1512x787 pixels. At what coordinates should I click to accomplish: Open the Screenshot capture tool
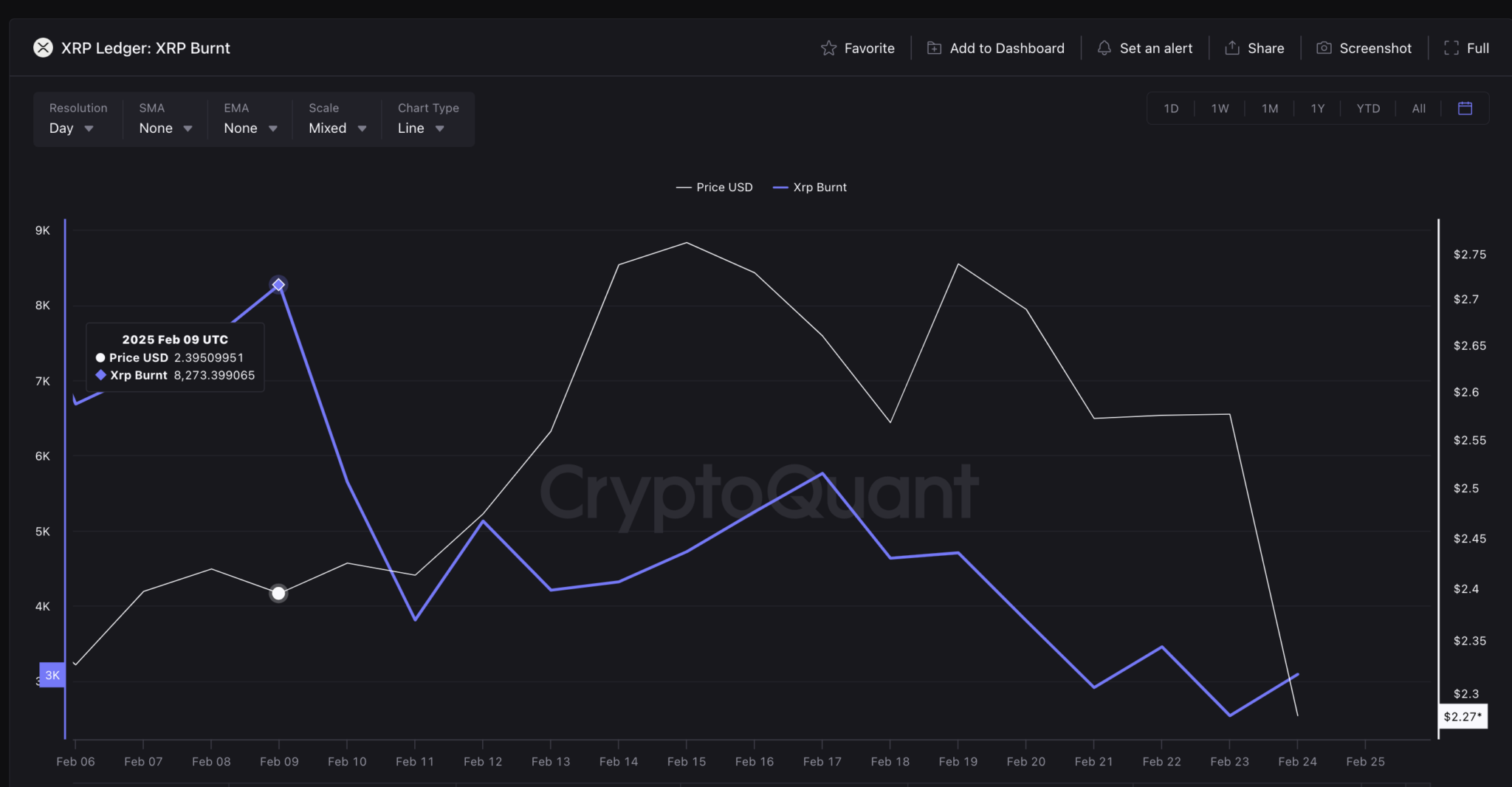tap(1365, 47)
